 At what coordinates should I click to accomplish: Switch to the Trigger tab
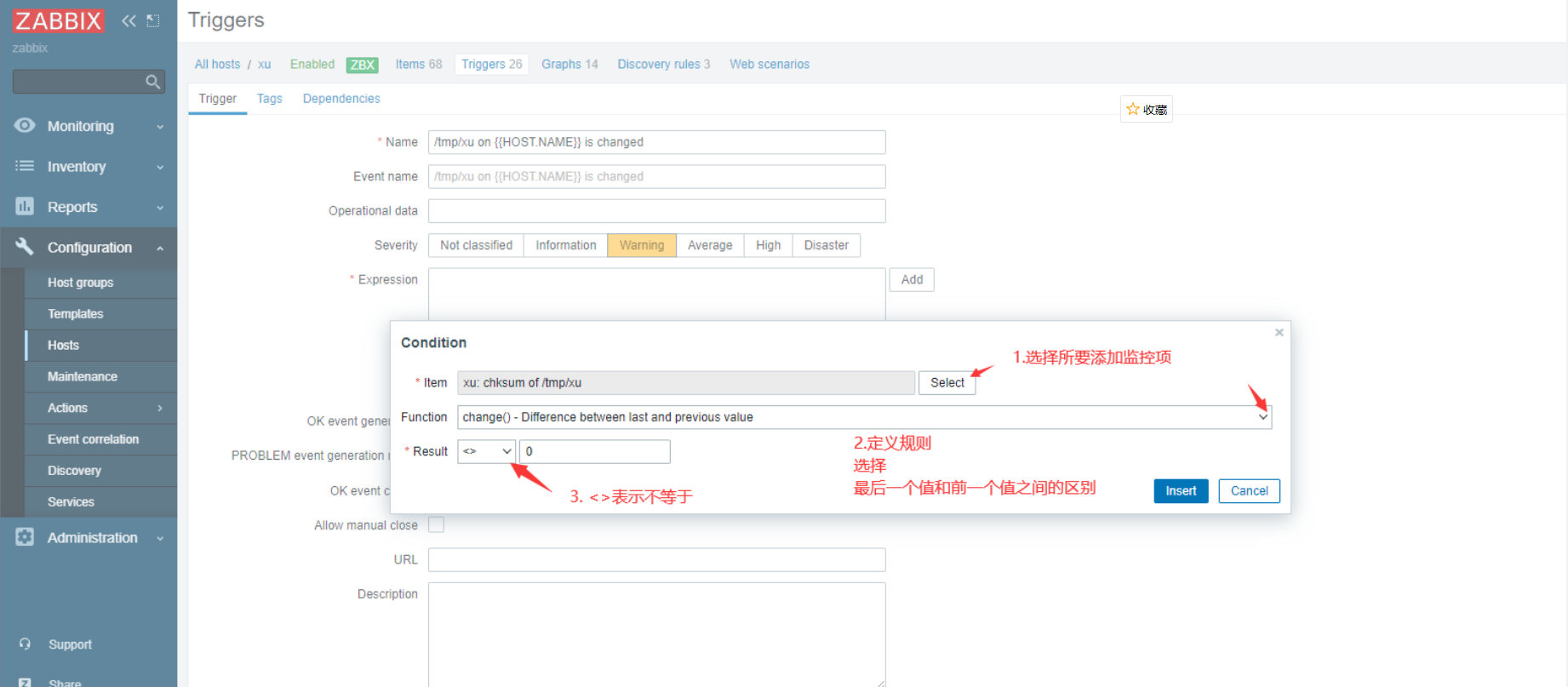tap(217, 99)
